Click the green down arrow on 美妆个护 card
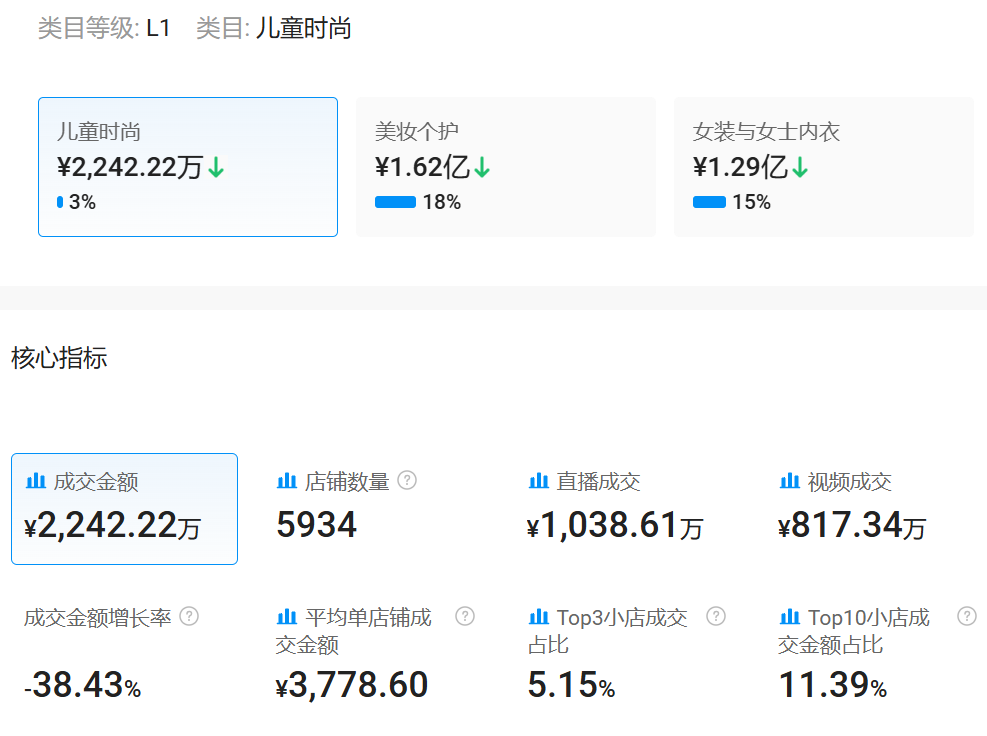Image resolution: width=987 pixels, height=736 pixels. coord(484,166)
